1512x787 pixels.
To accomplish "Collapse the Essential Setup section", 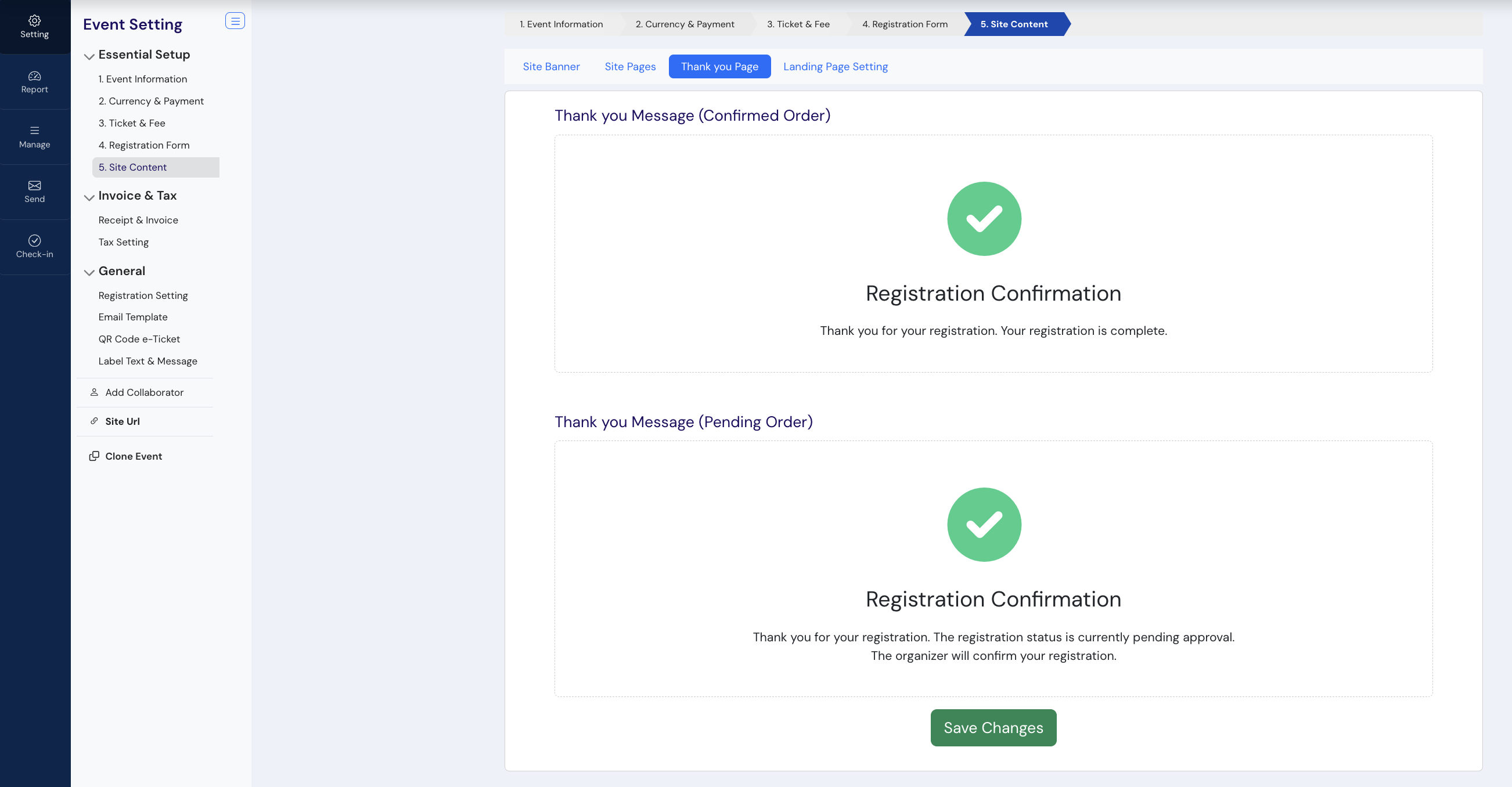I will [89, 56].
